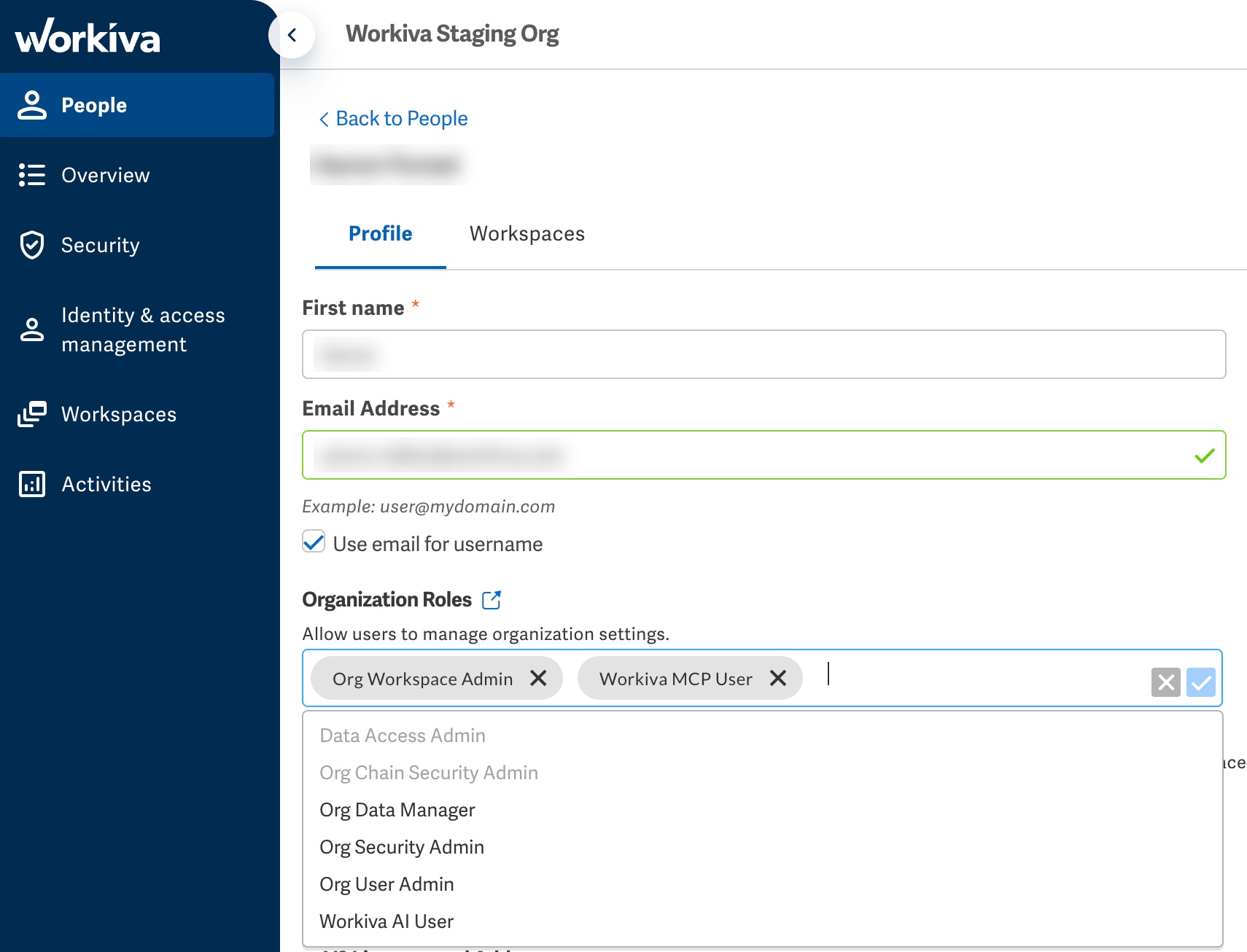Open Identity & access management label
This screenshot has width=1247, height=952.
pos(143,329)
